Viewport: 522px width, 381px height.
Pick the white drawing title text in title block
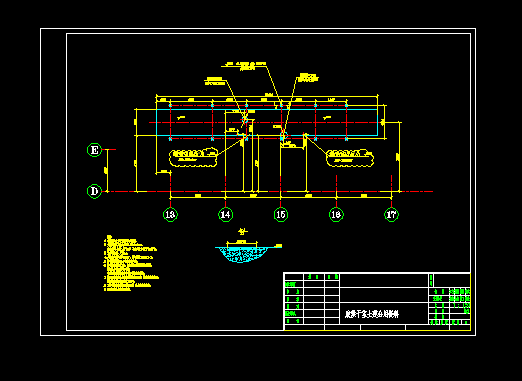(x=372, y=314)
